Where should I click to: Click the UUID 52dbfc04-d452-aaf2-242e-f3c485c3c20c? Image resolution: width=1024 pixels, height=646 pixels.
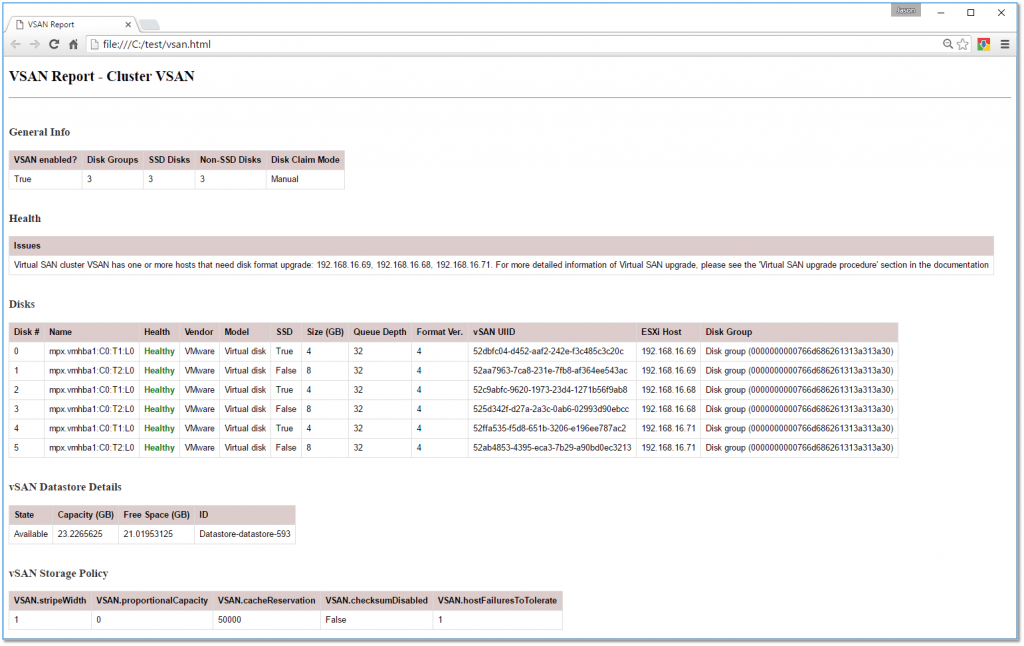point(549,351)
